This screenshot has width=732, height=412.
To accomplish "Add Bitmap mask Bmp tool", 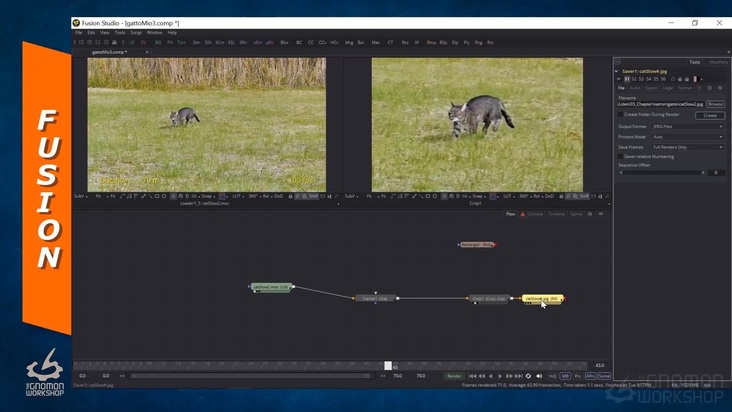I will click(431, 42).
